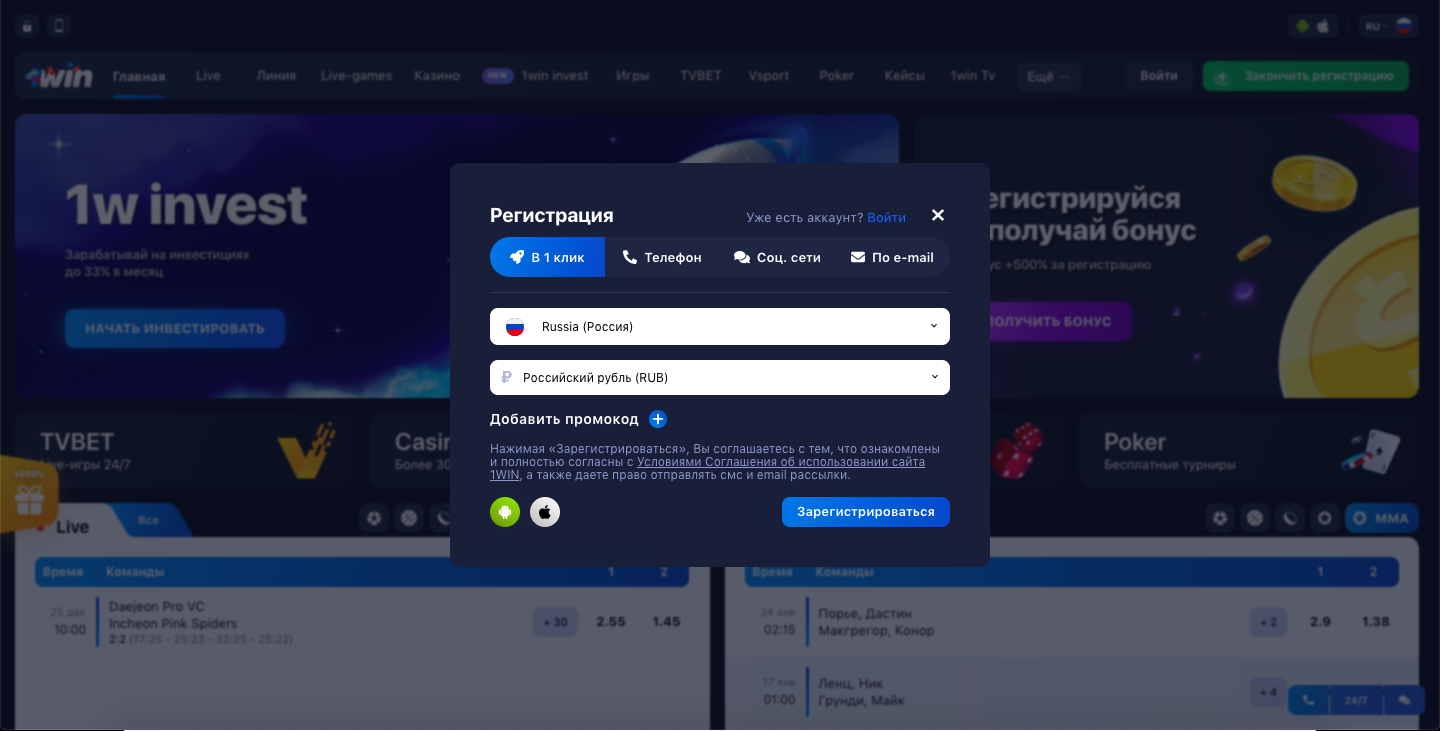Click the НАЧАТЬ ИНВЕСТИРОВАТЬ banner button
This screenshot has height=731, width=1440.
tap(175, 328)
